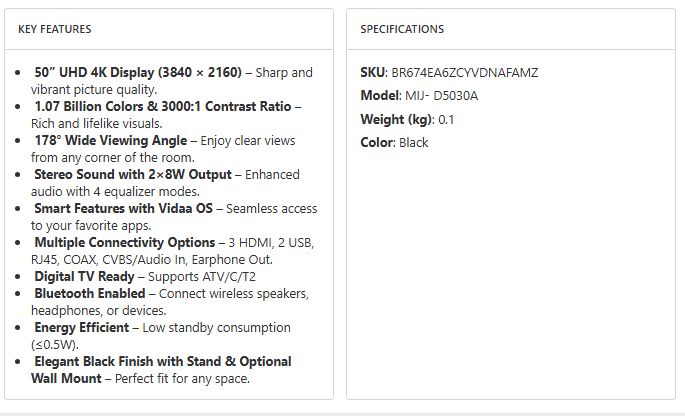The height and width of the screenshot is (416, 685).
Task: Click the Weight (kg) specification line
Action: [x=407, y=119]
